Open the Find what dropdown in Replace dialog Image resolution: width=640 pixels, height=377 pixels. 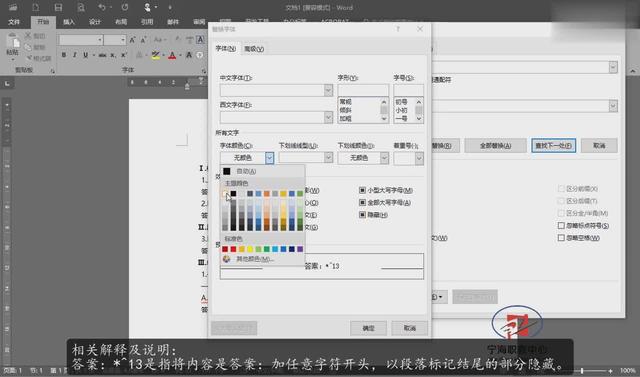pos(613,67)
